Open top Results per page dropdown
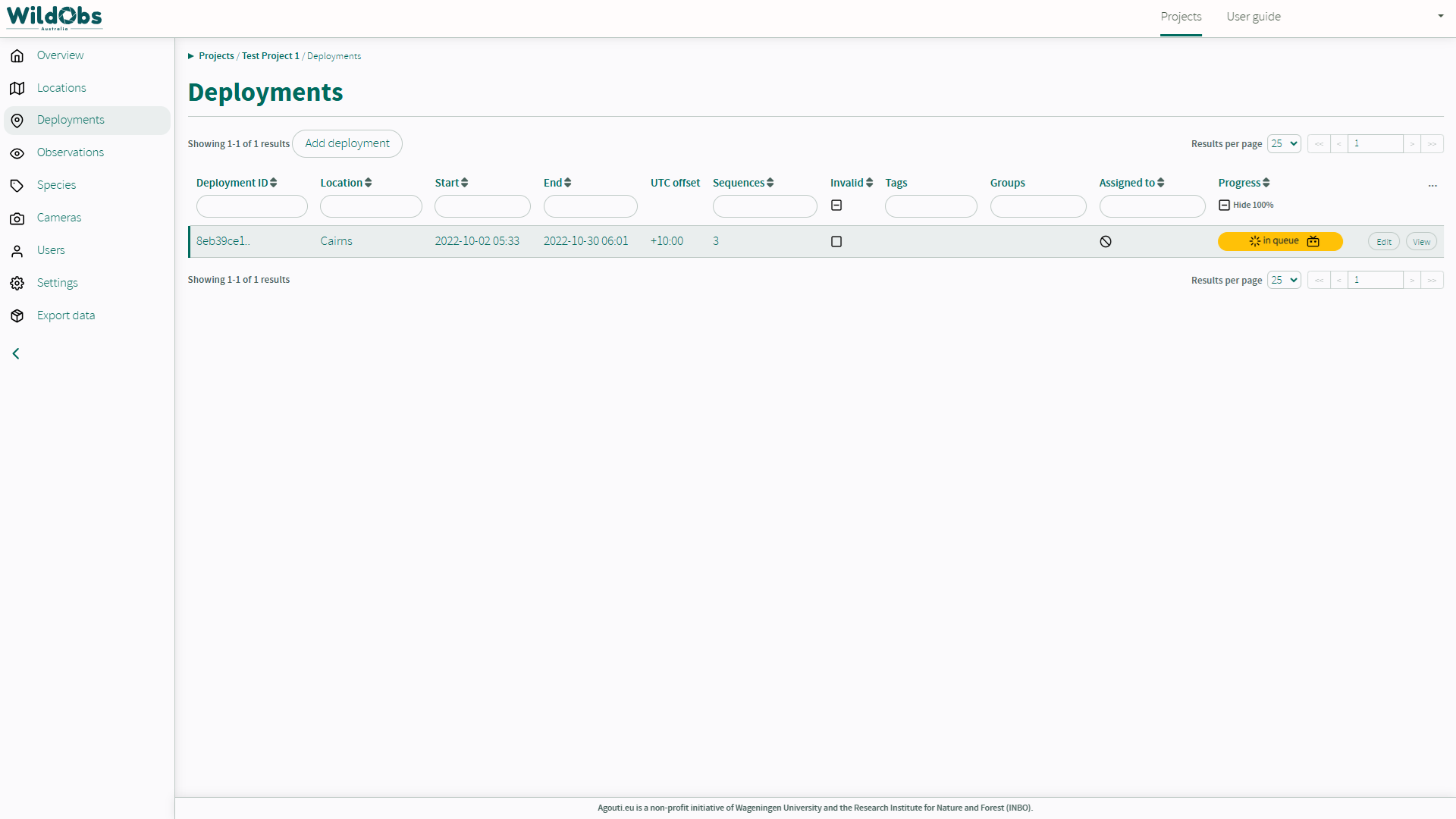Viewport: 1456px width, 819px height. click(1284, 144)
